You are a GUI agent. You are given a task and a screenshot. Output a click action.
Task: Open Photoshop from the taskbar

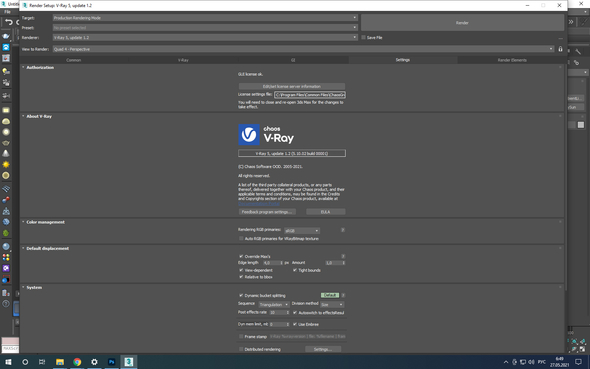111,362
